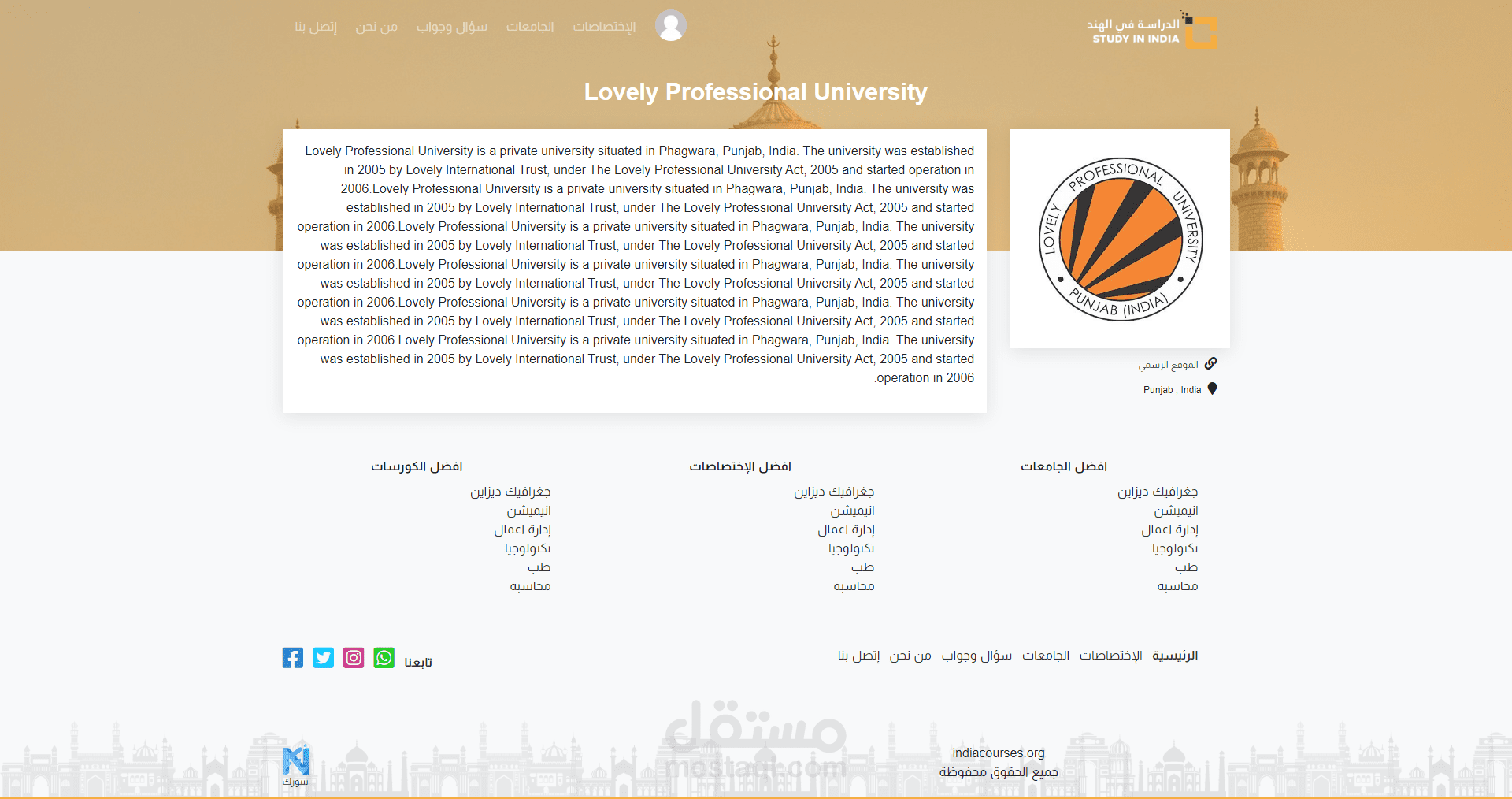1512x799 pixels.
Task: Click تكنولوجيا under افضل الكورسات
Action: [528, 548]
